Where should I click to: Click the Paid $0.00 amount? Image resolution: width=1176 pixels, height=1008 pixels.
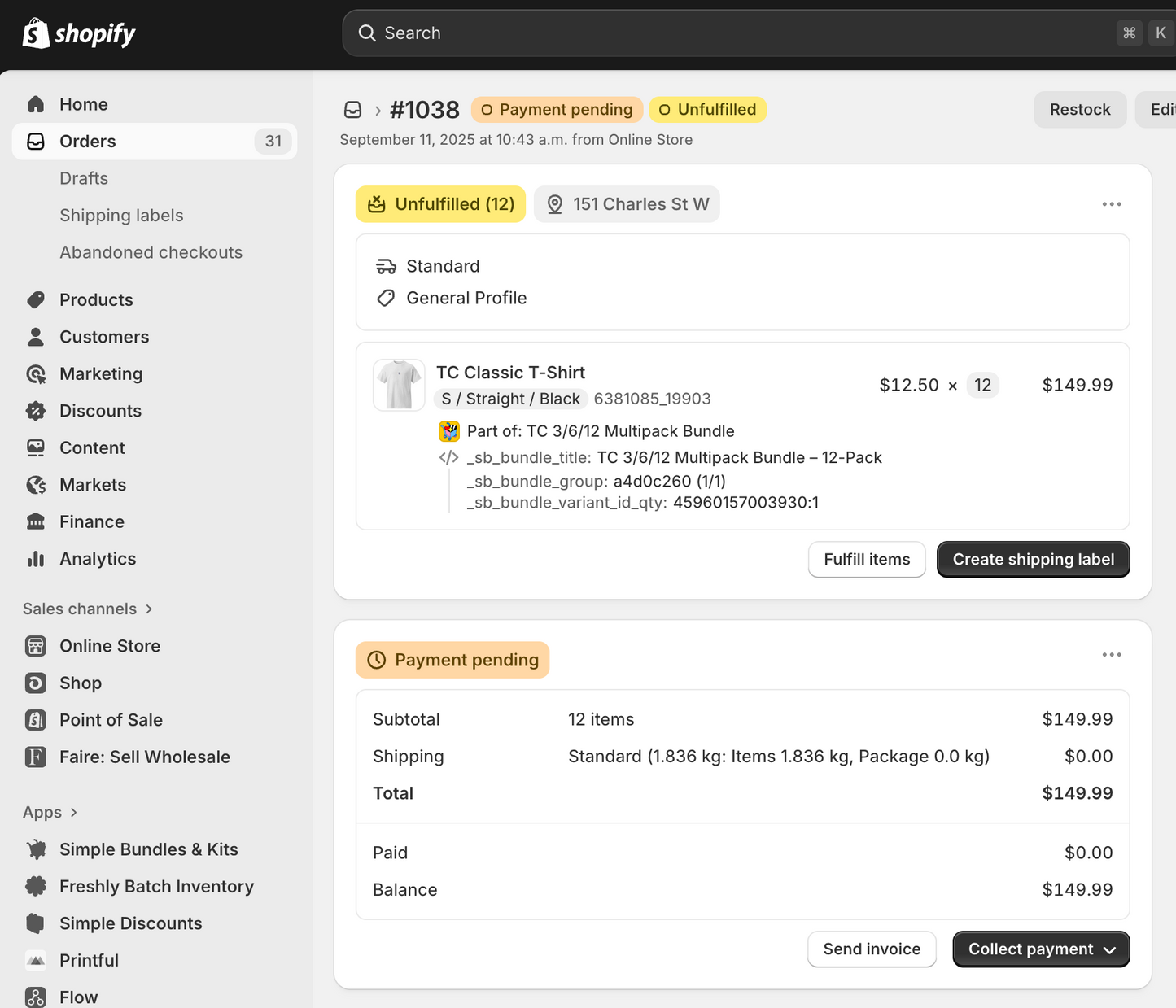click(x=1089, y=853)
